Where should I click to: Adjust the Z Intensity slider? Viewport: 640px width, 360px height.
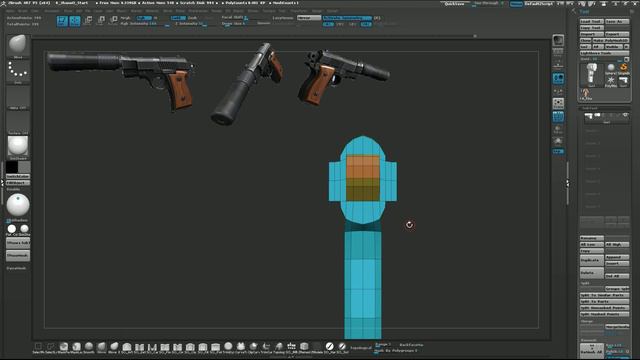tap(190, 24)
